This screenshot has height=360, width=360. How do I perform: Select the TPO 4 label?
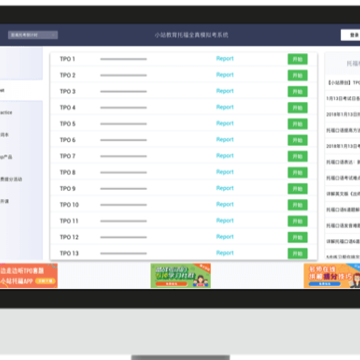(68, 108)
